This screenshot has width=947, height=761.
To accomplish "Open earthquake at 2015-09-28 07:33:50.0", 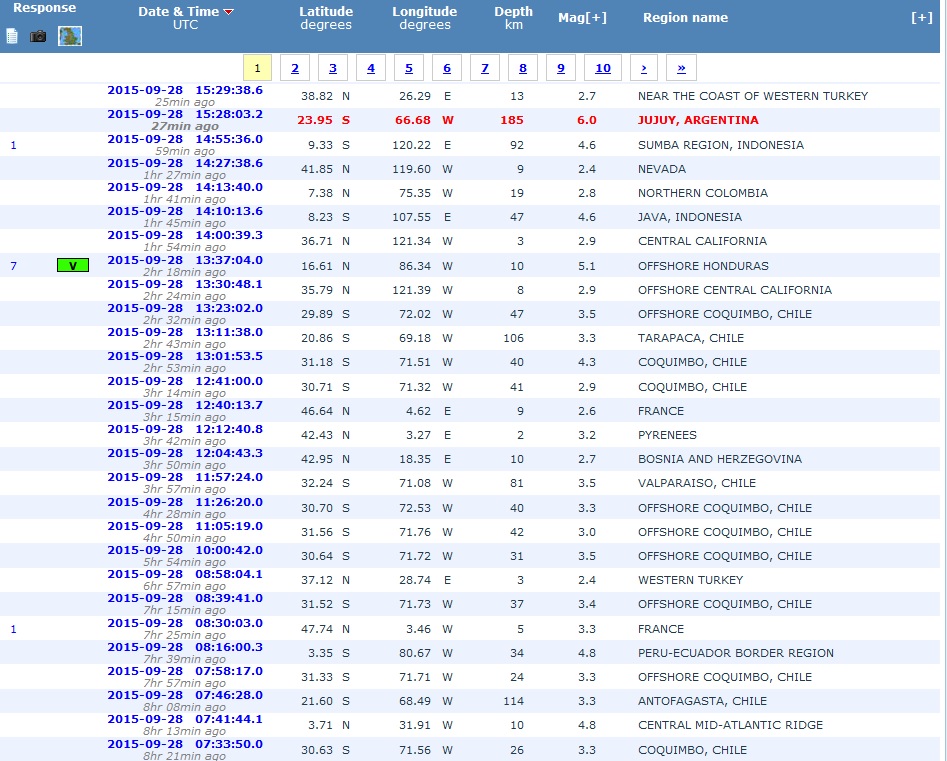I will coord(185,744).
